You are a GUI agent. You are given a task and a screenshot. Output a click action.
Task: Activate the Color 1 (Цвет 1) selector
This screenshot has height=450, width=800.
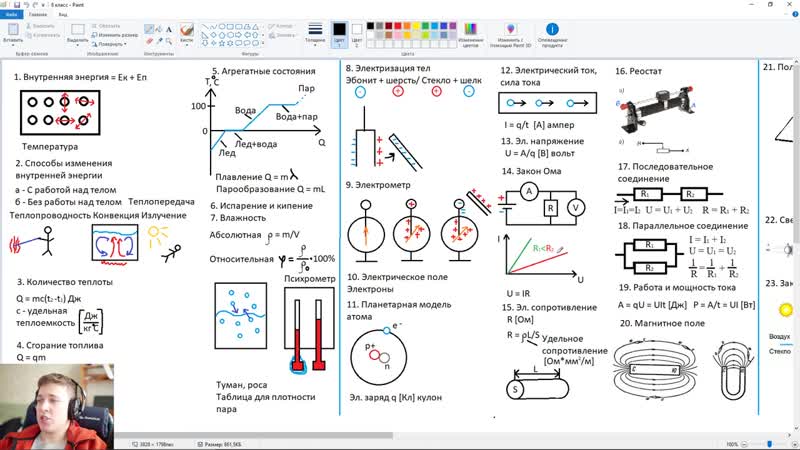coord(339,35)
